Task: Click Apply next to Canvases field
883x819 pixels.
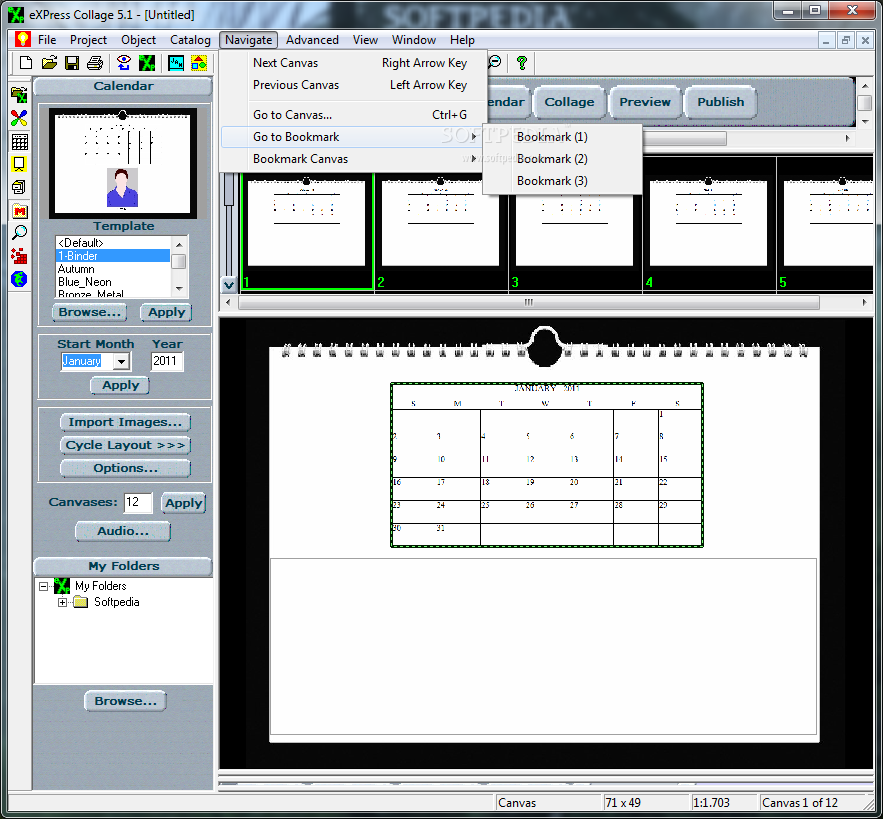Action: pos(183,502)
